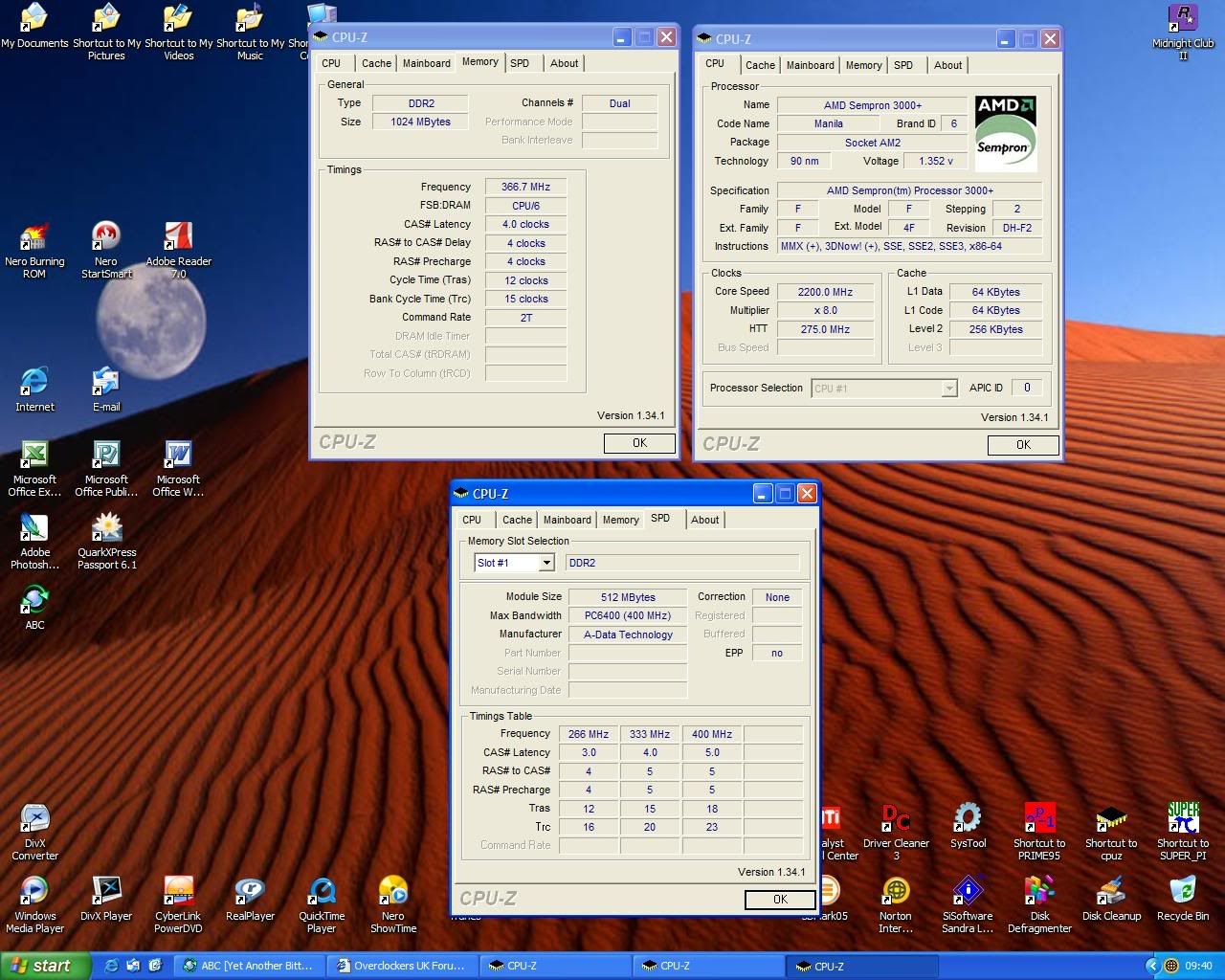The width and height of the screenshot is (1225, 980).
Task: Launch Microsoft Office Word icon
Action: click(x=178, y=469)
